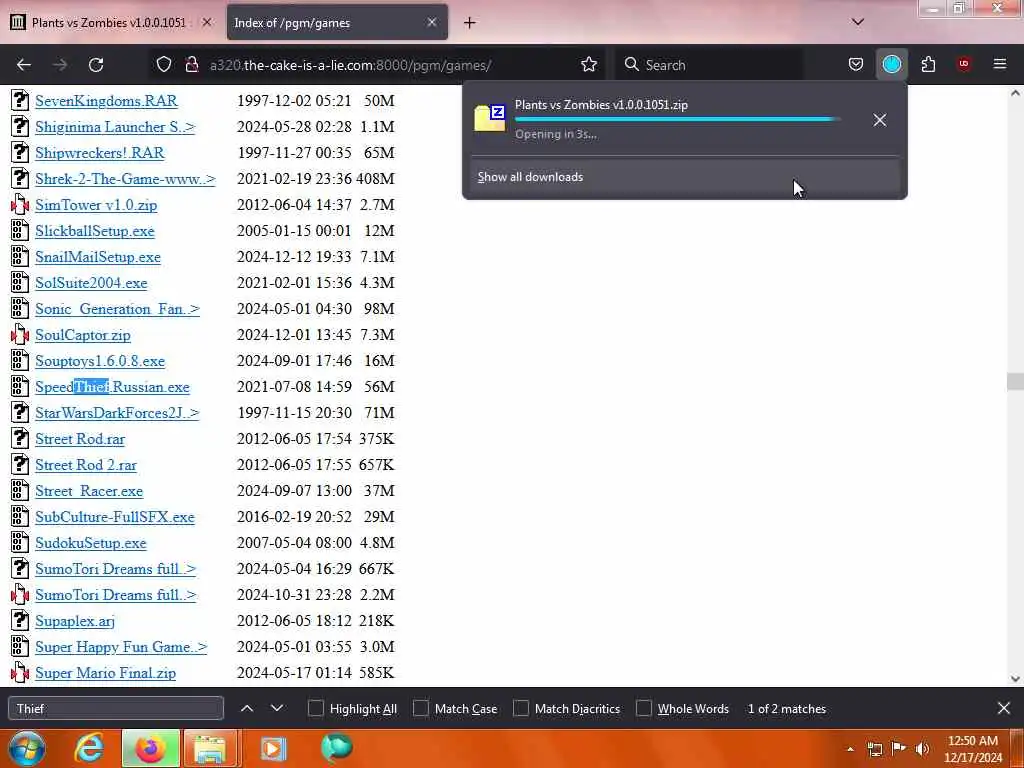This screenshot has width=1024, height=768.
Task: Download SimTower v1.0.zip
Action: tap(96, 205)
